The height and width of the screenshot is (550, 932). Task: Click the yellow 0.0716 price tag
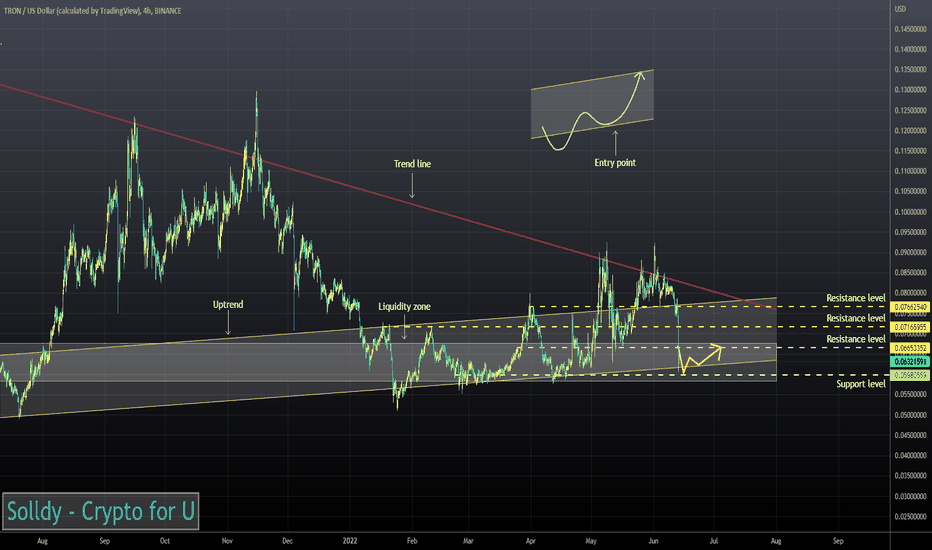coord(910,327)
